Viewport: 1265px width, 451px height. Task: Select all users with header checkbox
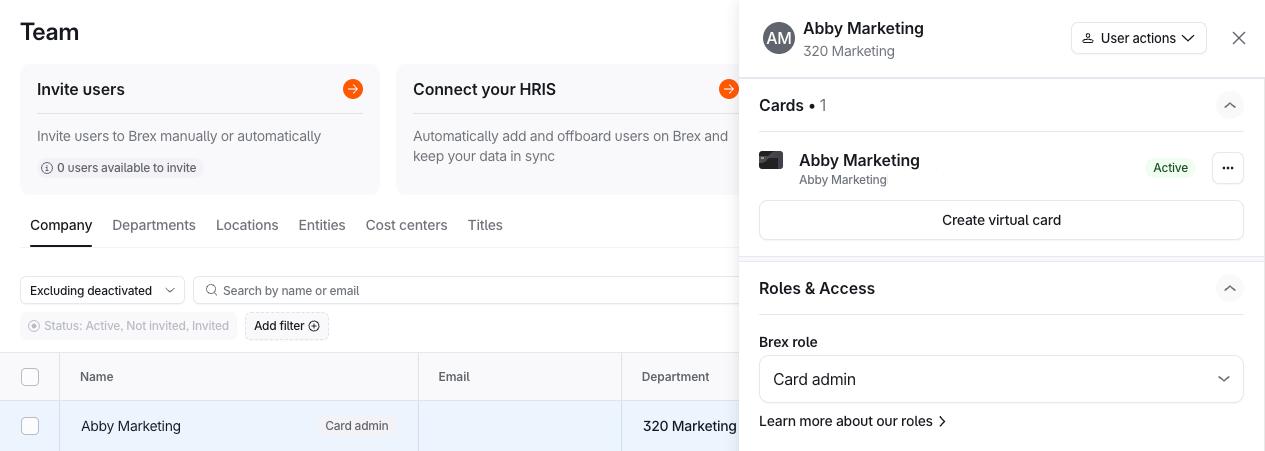coord(30,377)
